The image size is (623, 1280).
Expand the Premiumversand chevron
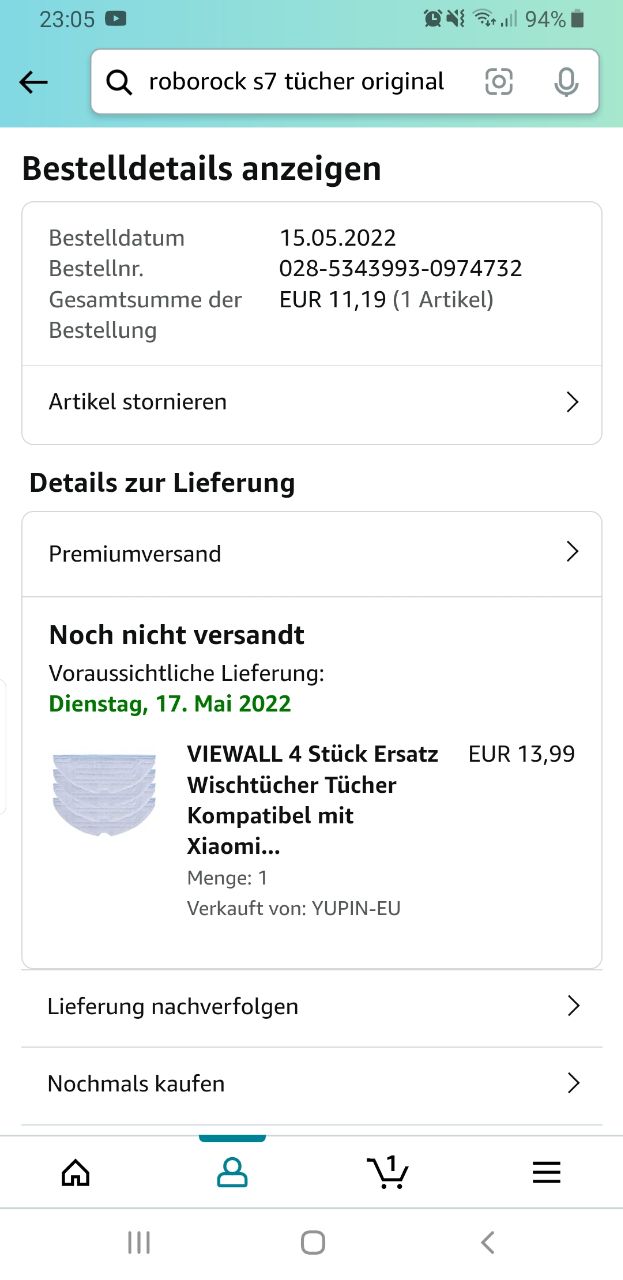(x=572, y=552)
